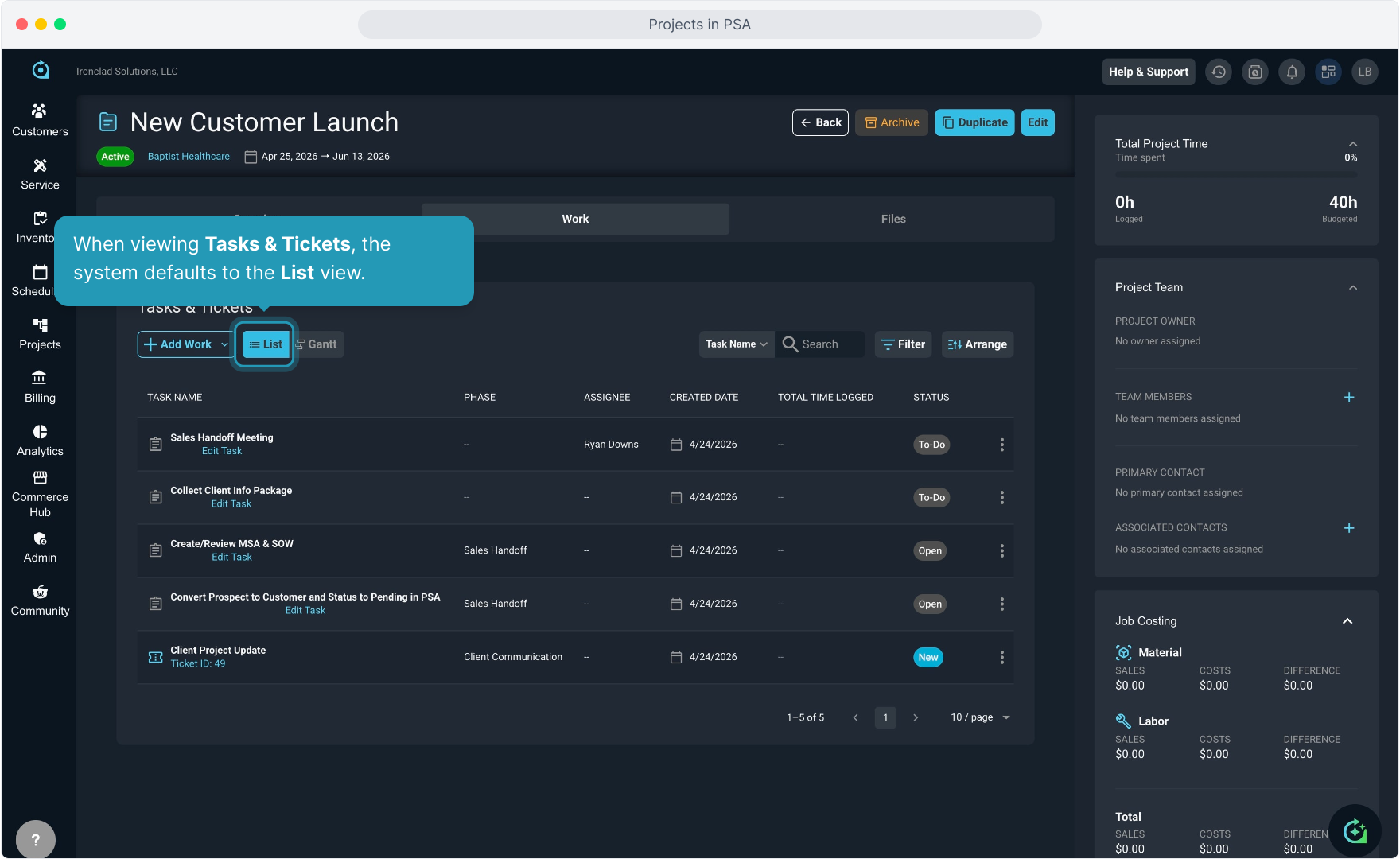The height and width of the screenshot is (859, 1400).
Task: Click the app logo icon at top left
Action: pos(41,70)
